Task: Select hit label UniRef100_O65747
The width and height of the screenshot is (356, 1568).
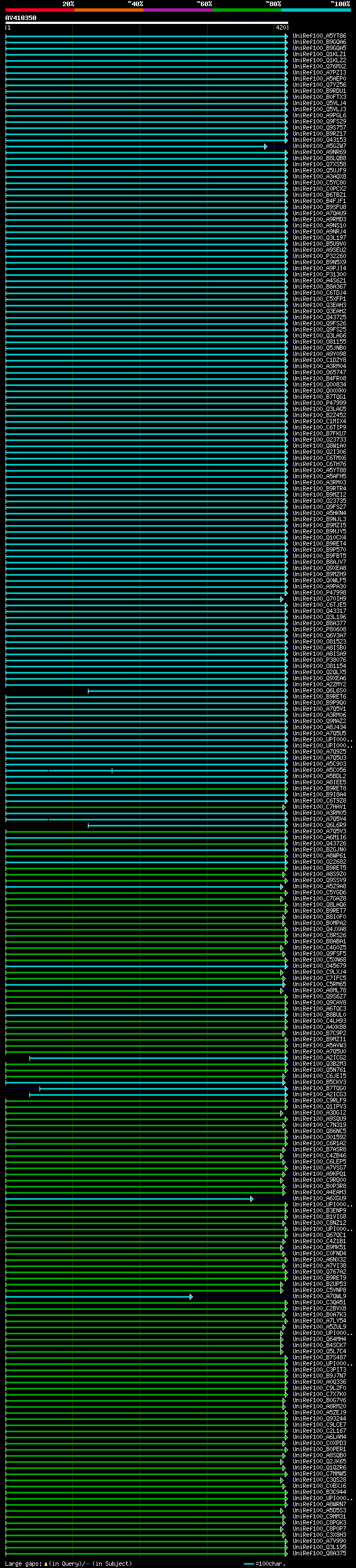Action: (319, 373)
